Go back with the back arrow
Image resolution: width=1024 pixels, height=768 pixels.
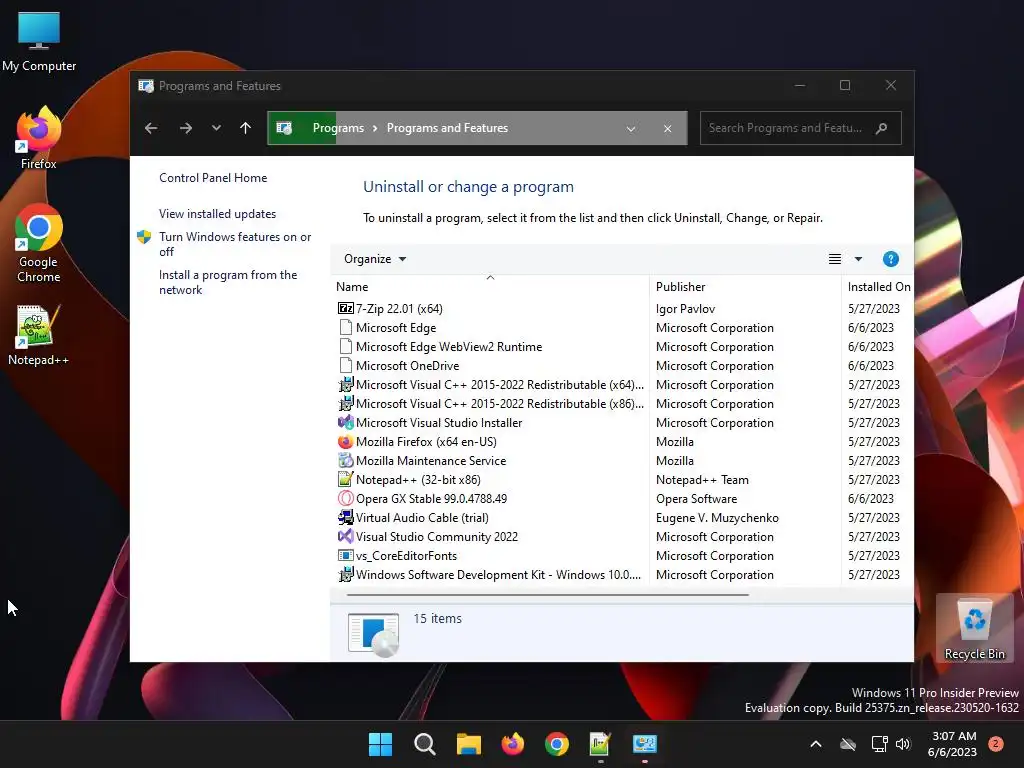[151, 128]
